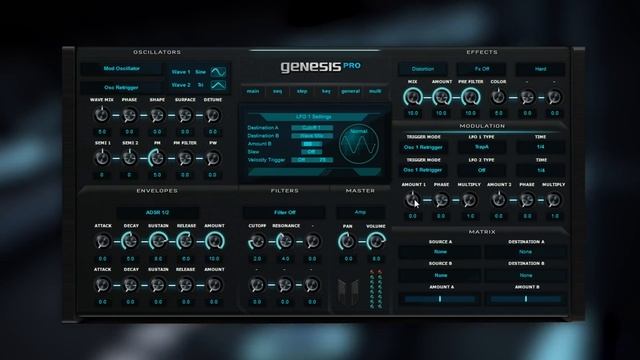Screen dimensions: 640x360
Task: Click the Detune knob
Action: [213, 116]
